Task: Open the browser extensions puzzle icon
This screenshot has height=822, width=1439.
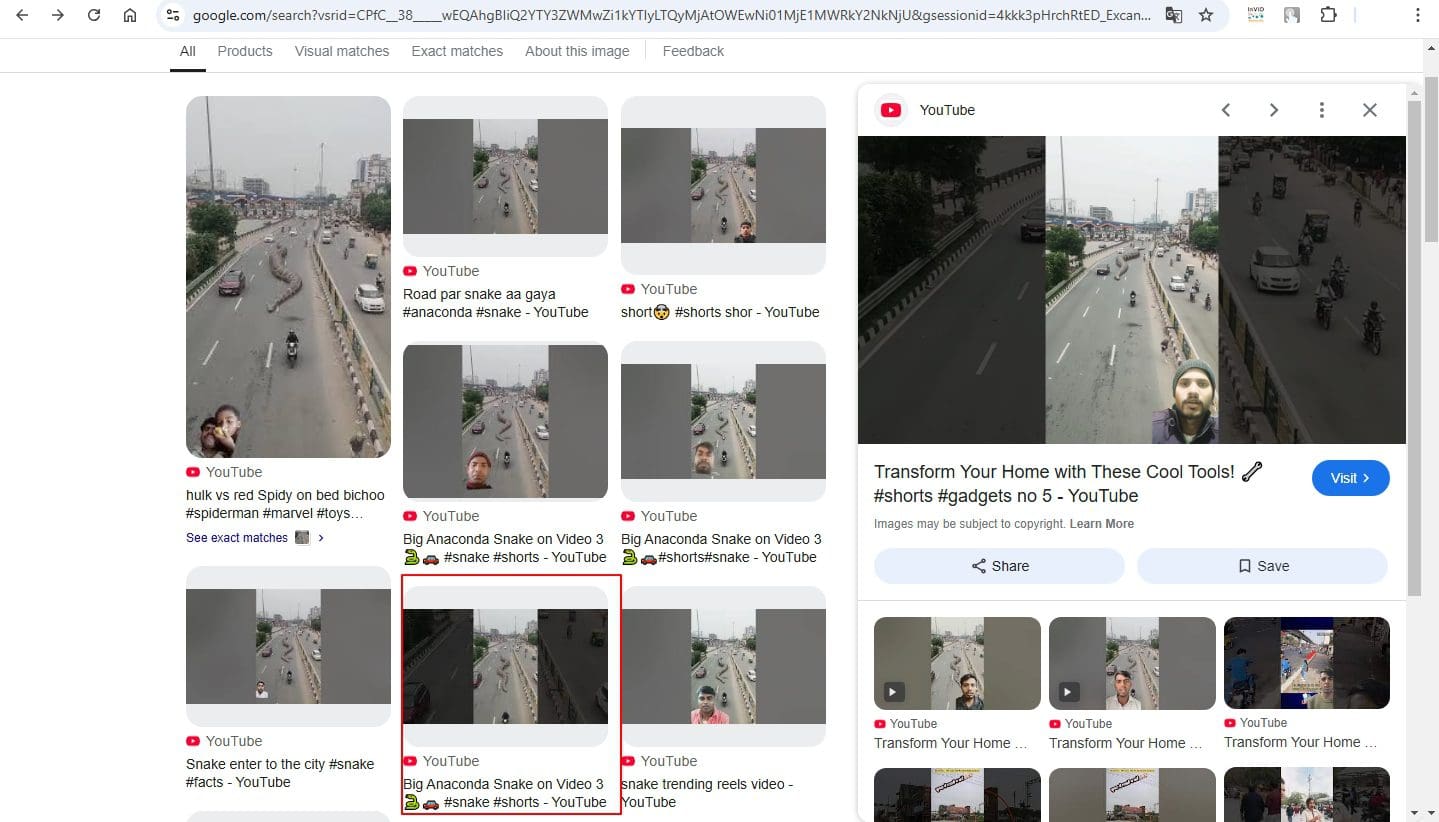Action: (x=1328, y=15)
